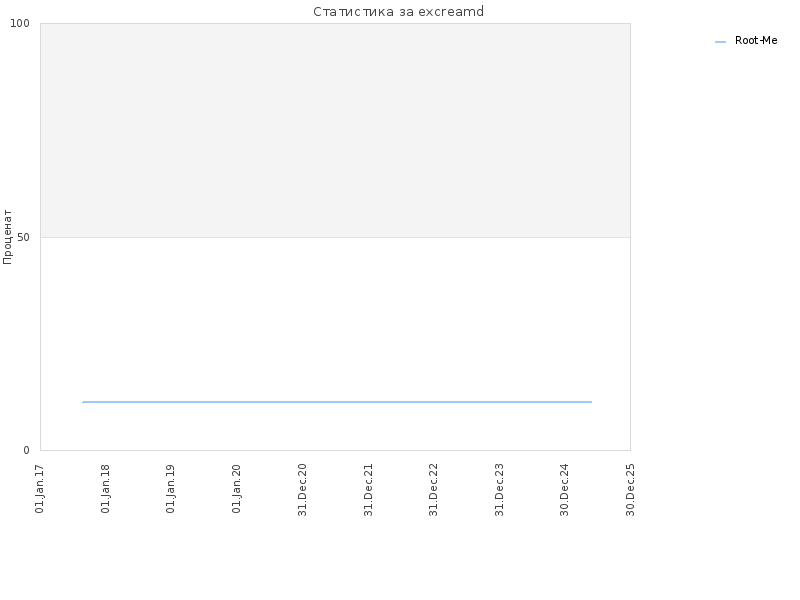Click the 01.Jan.20 x-axis date label
Image resolution: width=800 pixels, height=600 pixels.
click(236, 488)
